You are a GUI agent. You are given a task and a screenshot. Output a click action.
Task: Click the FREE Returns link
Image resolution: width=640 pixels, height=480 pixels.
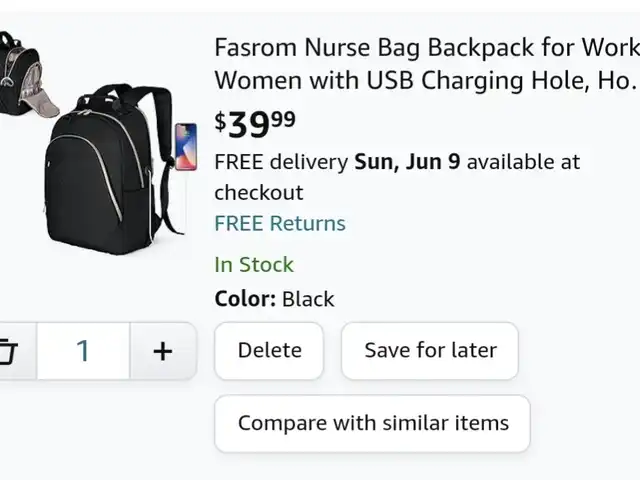click(x=280, y=224)
